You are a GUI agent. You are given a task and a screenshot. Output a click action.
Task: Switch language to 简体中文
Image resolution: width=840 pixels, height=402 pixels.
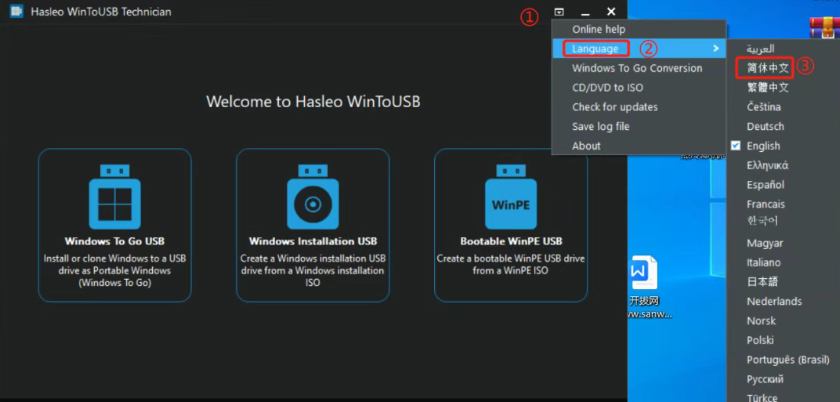tap(768, 68)
